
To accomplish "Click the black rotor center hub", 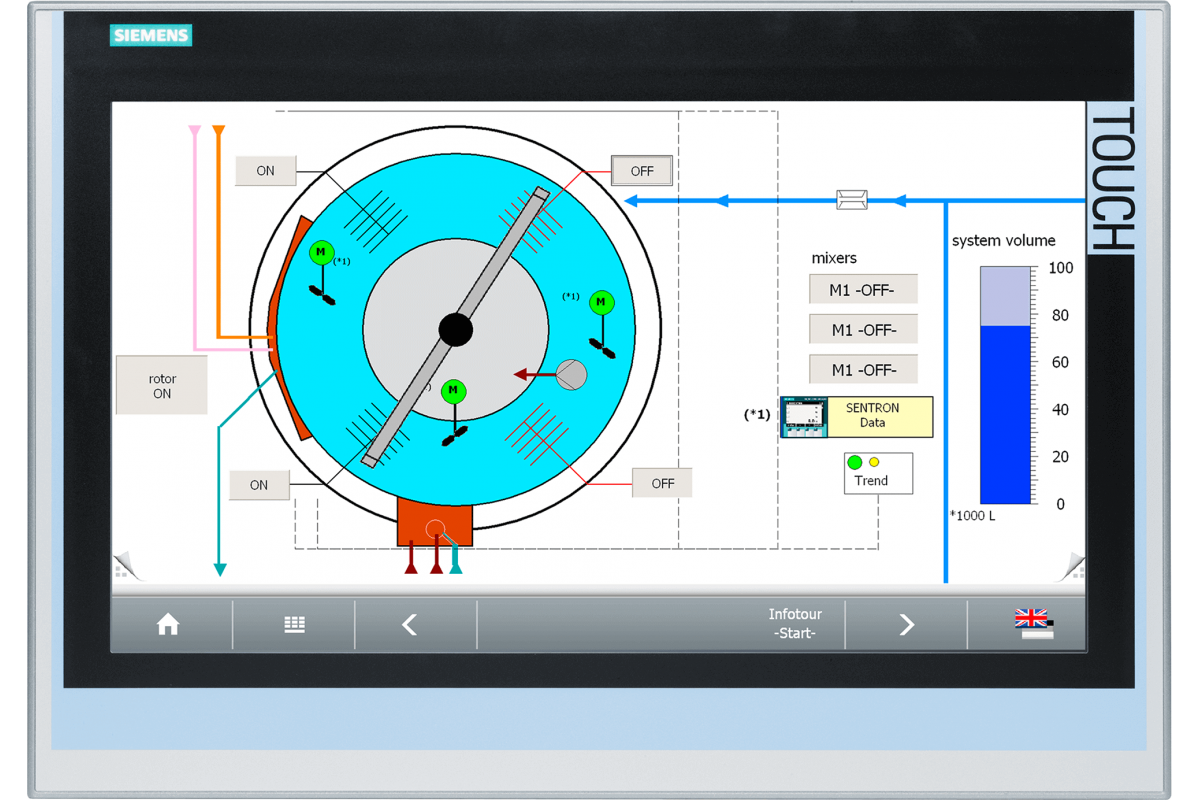I will pyautogui.click(x=456, y=329).
